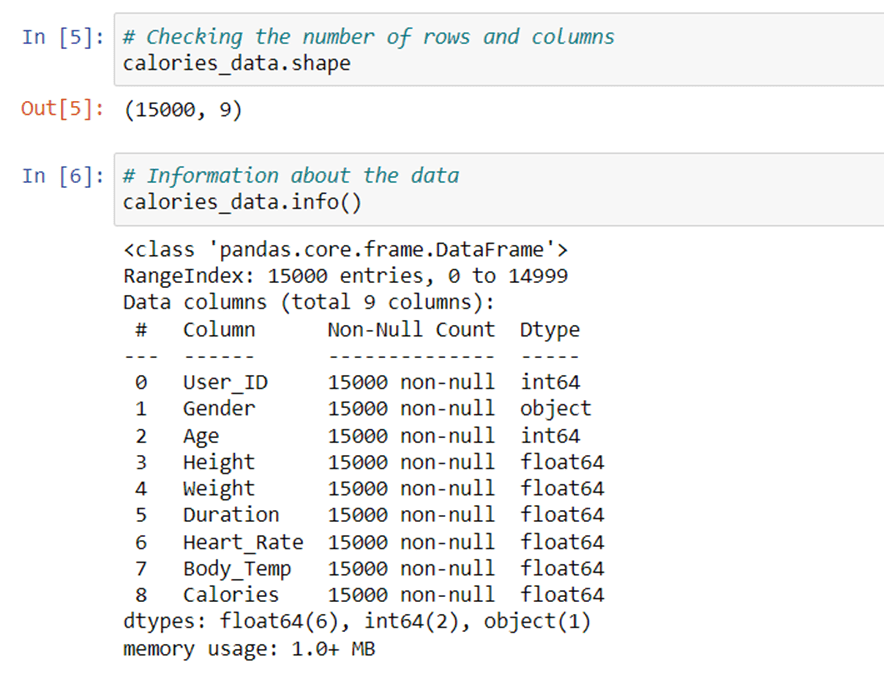The width and height of the screenshot is (884, 673).
Task: Click the 'float64' dtype of Height
Action: tap(562, 462)
